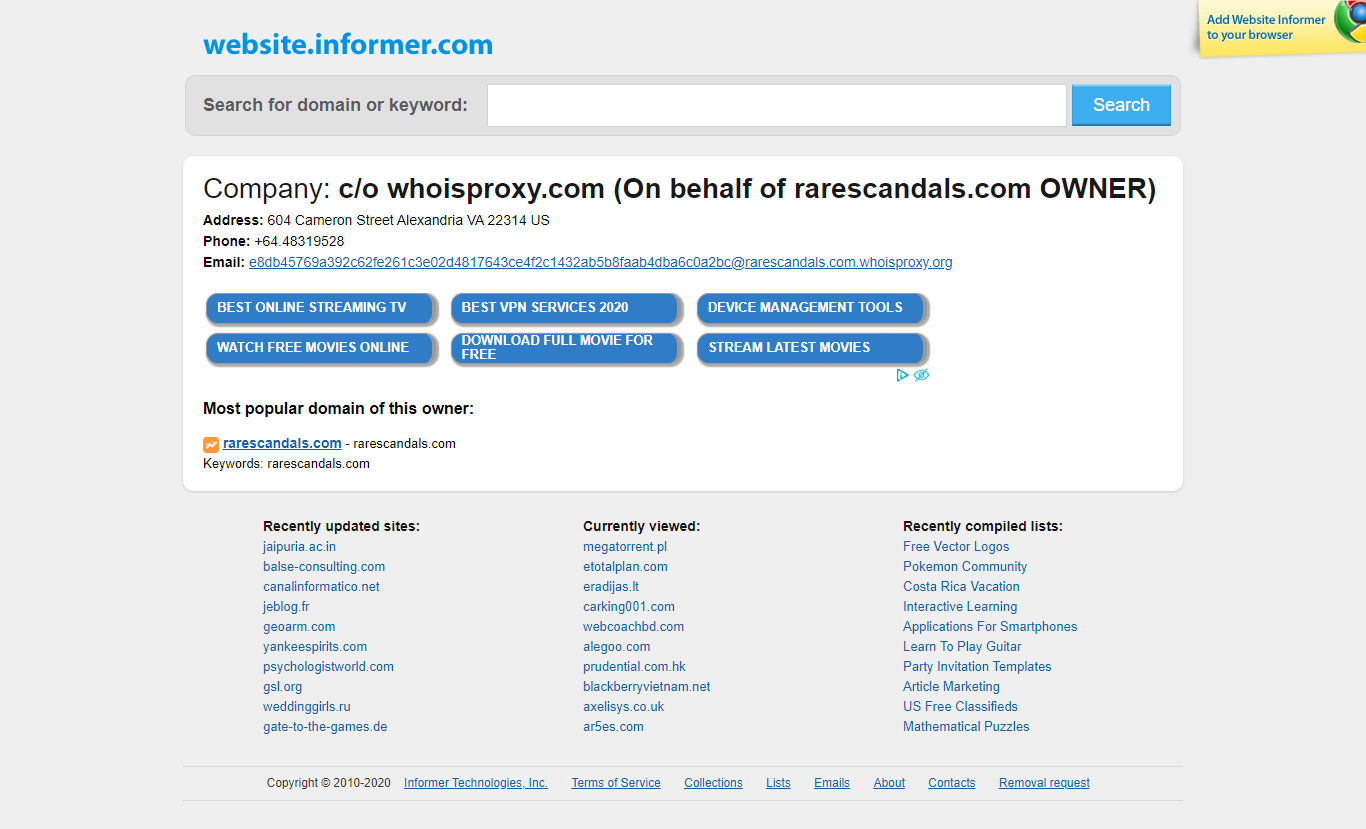1366x829 pixels.
Task: Click the phone number +64.48319528
Action: tap(299, 241)
